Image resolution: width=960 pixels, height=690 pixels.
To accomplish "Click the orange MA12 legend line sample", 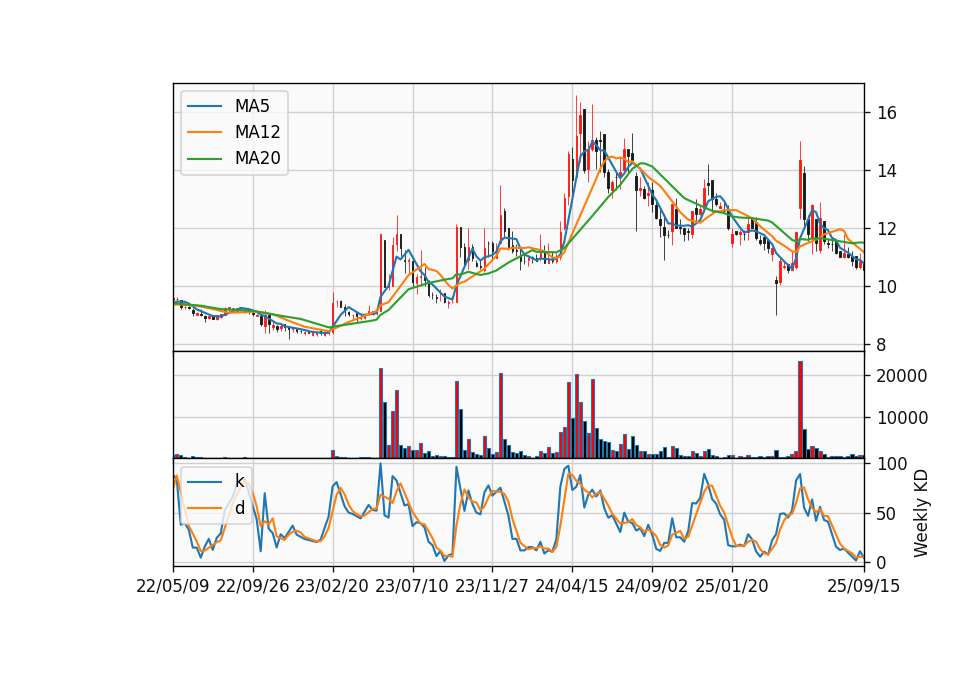I will 204,132.
